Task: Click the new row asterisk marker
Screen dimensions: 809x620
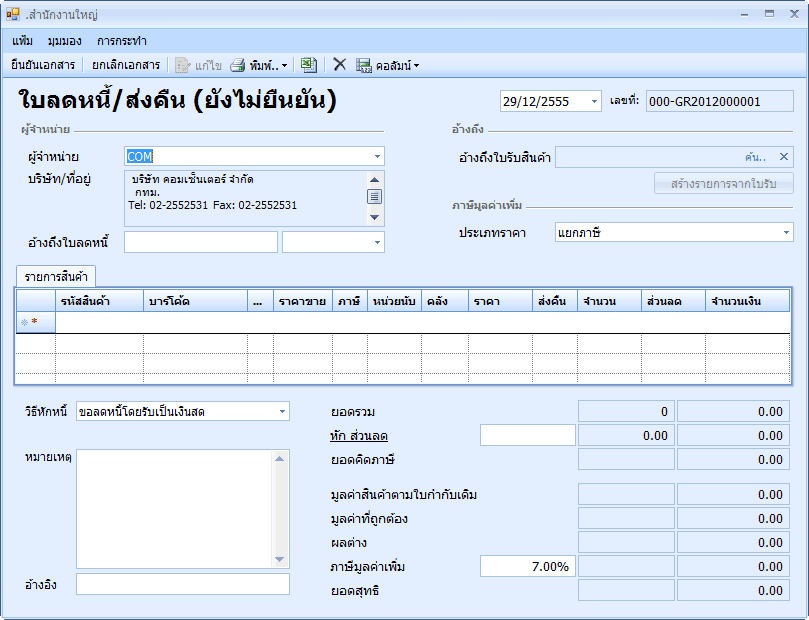Action: point(35,322)
